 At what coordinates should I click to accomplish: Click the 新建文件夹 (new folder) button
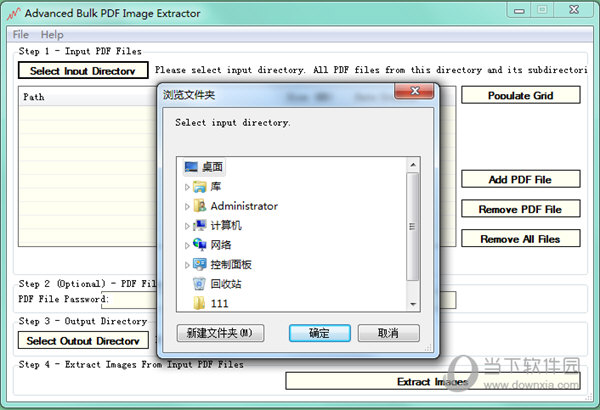(x=220, y=333)
